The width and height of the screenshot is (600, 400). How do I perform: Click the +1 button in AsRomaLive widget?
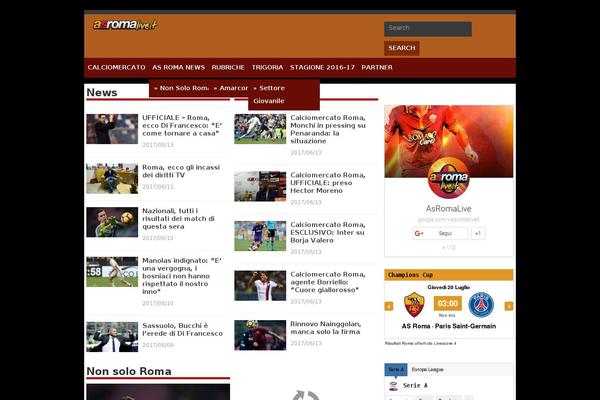click(x=478, y=233)
